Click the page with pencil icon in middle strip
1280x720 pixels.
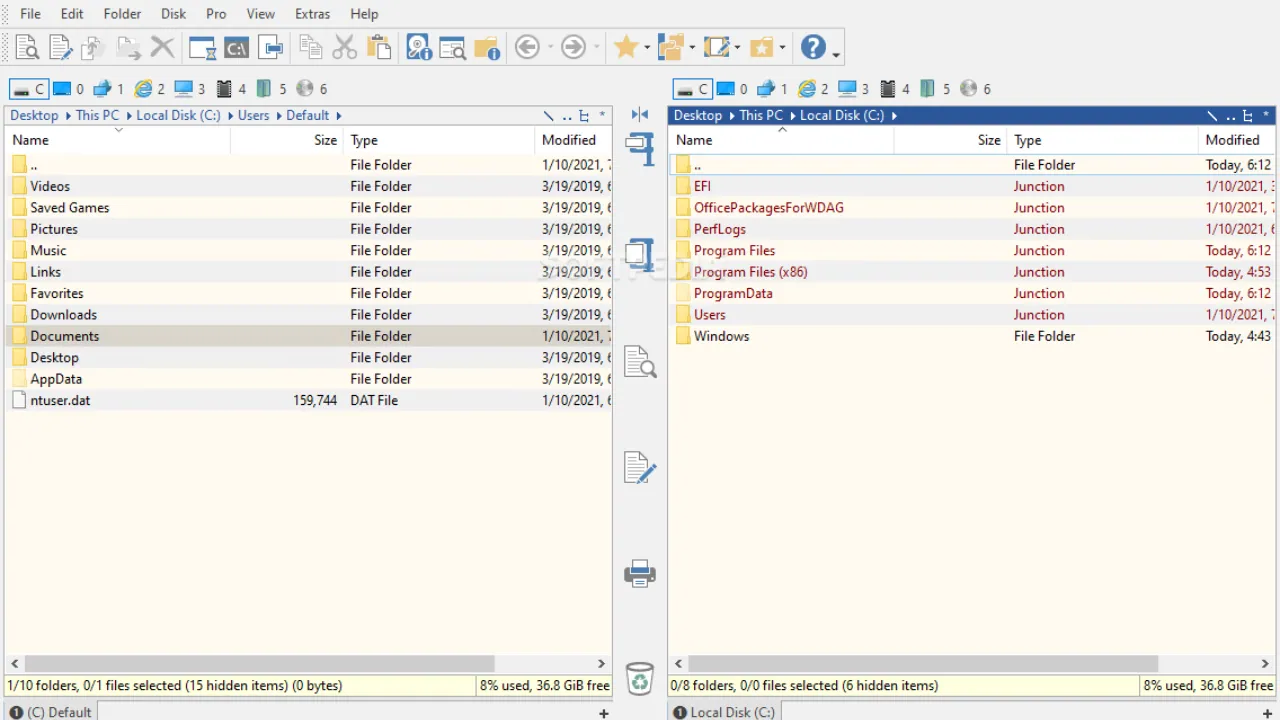(640, 467)
